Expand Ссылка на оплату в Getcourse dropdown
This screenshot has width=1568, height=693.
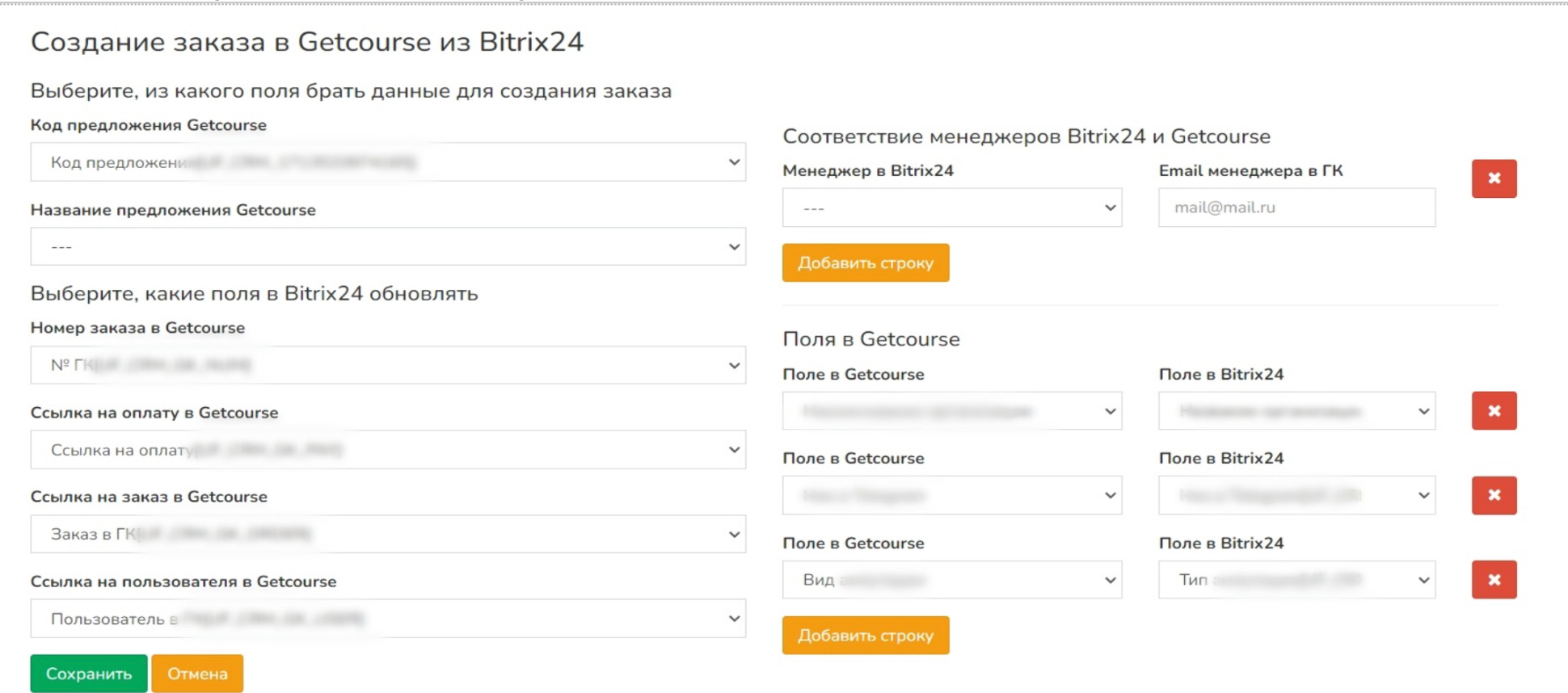point(388,450)
